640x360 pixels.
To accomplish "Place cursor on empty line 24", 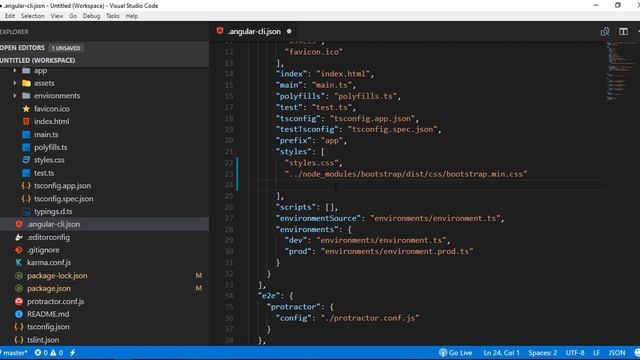I will (x=427, y=185).
